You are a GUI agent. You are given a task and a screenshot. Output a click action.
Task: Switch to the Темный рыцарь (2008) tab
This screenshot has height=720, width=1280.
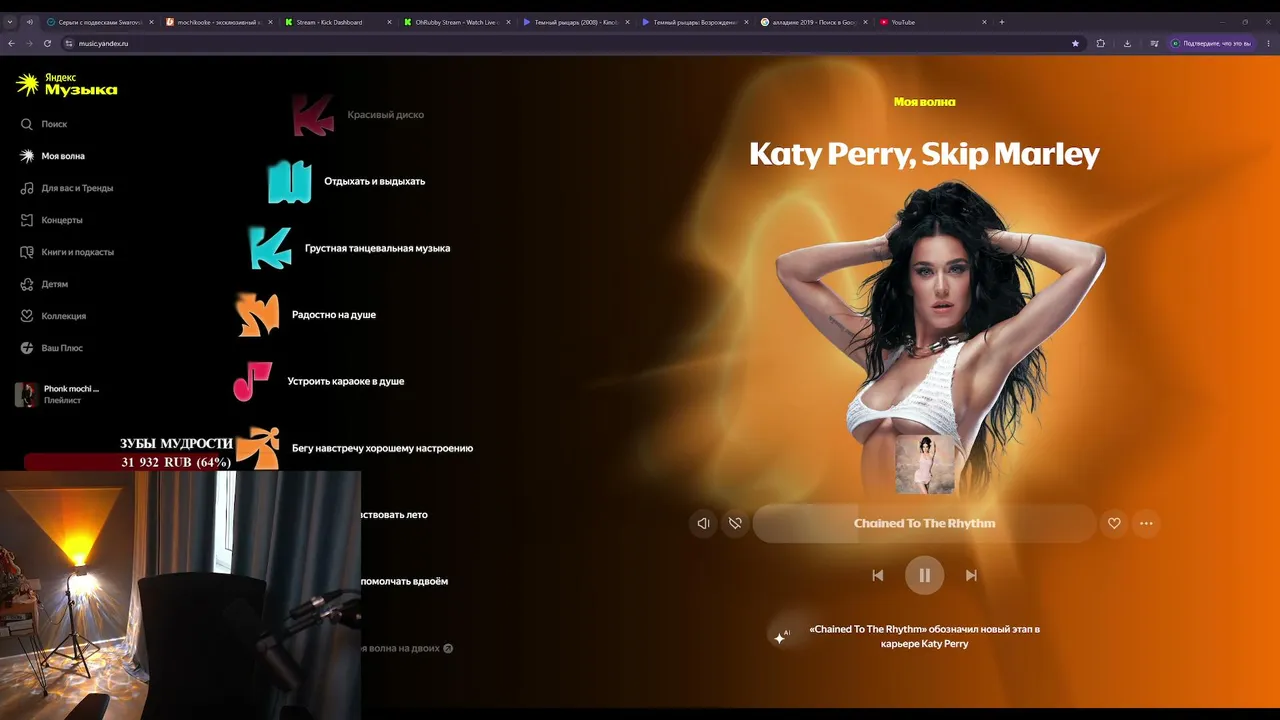click(575, 22)
